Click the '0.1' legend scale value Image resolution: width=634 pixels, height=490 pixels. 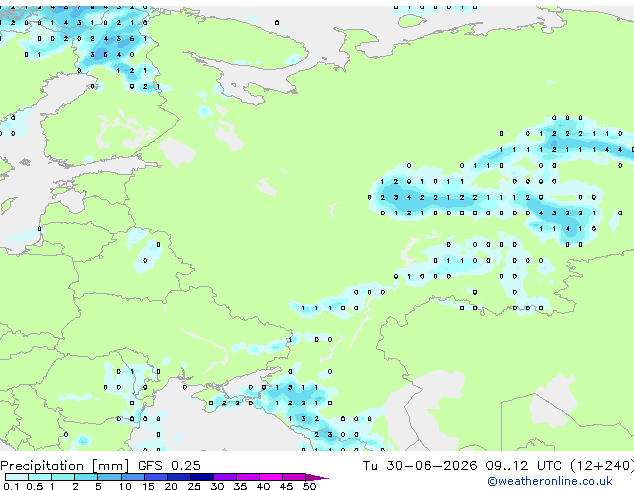coord(12,486)
